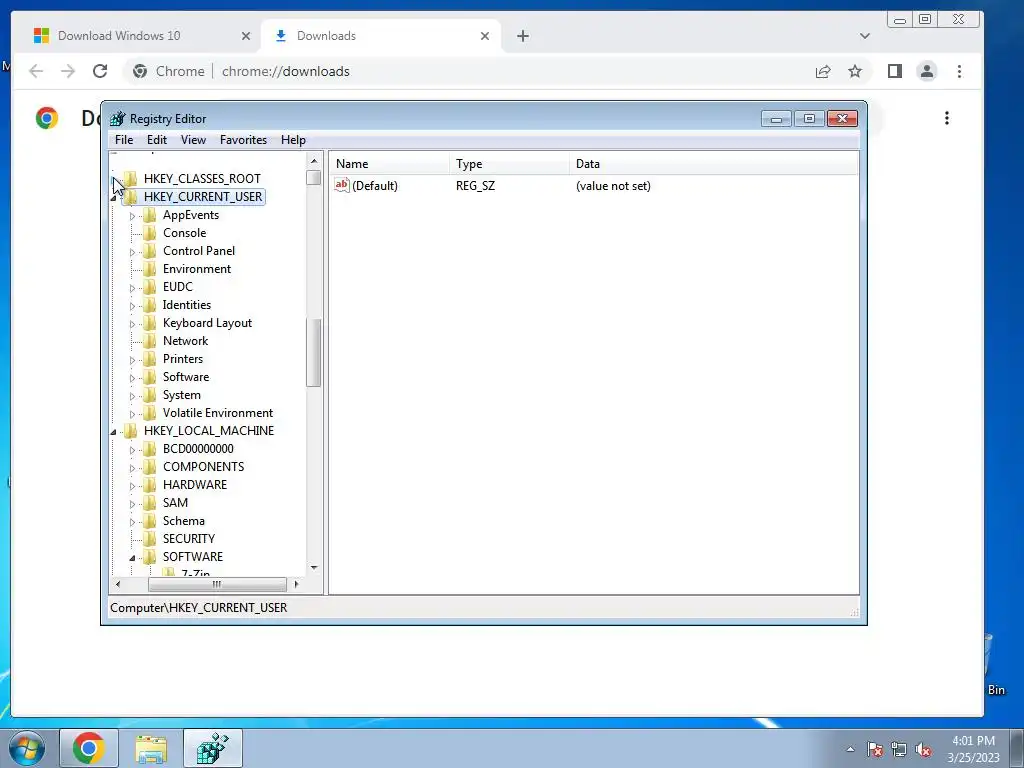The width and height of the screenshot is (1024, 768).
Task: Expand the HARDWARE key
Action: pyautogui.click(x=132, y=485)
